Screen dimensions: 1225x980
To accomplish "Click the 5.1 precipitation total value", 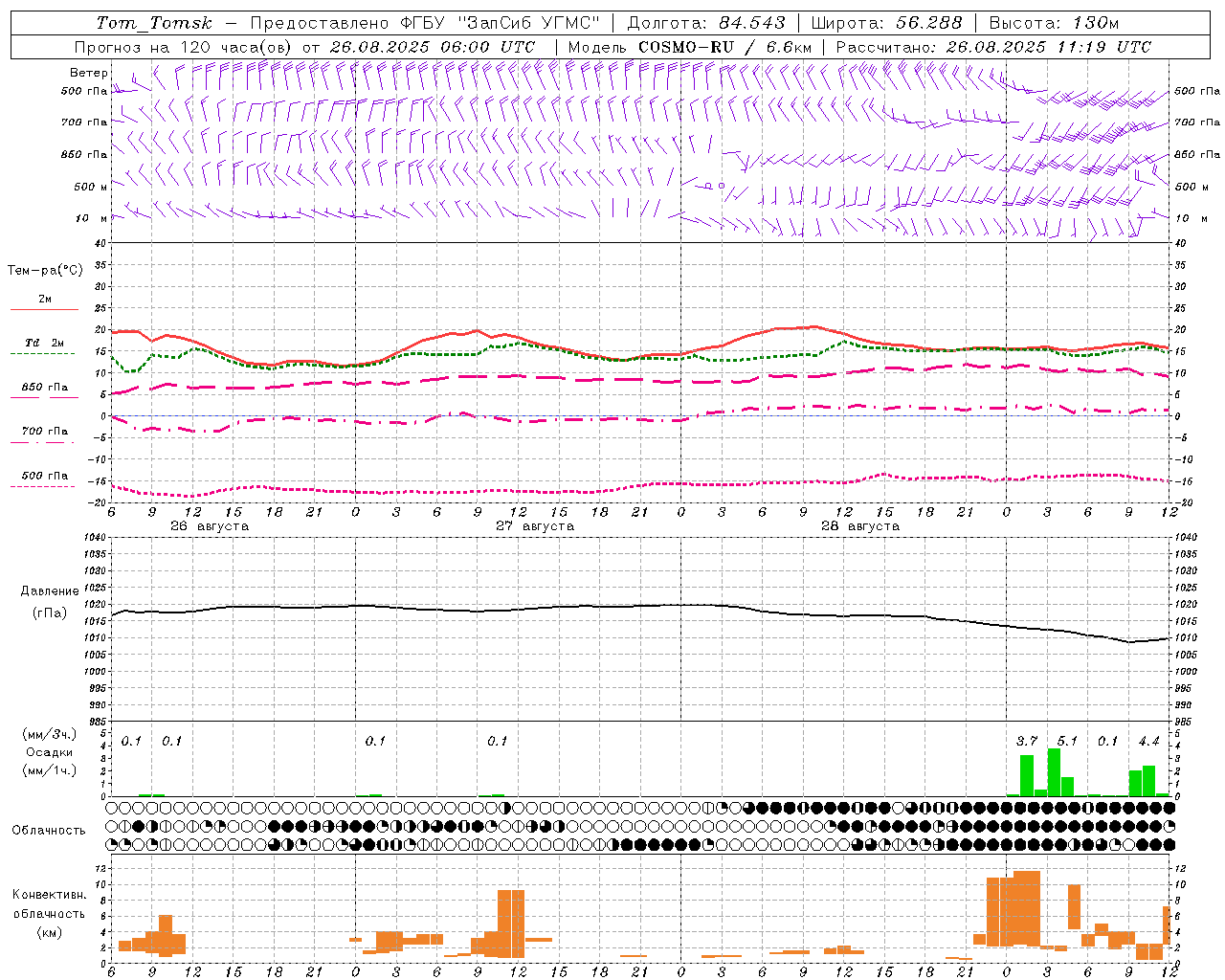I will (x=1067, y=741).
